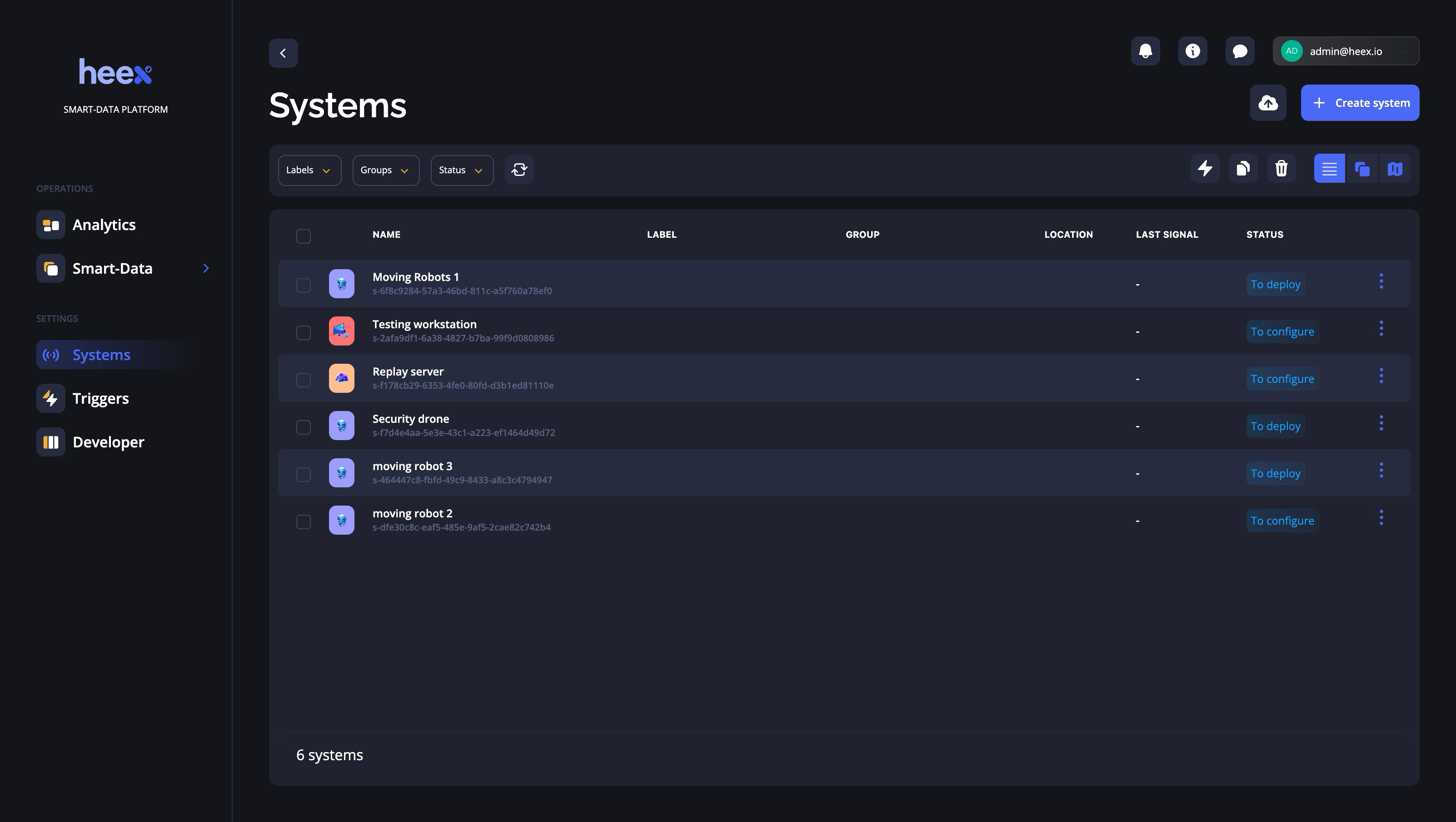This screenshot has width=1456, height=822.
Task: Check the moving robot 3 checkbox
Action: click(304, 475)
